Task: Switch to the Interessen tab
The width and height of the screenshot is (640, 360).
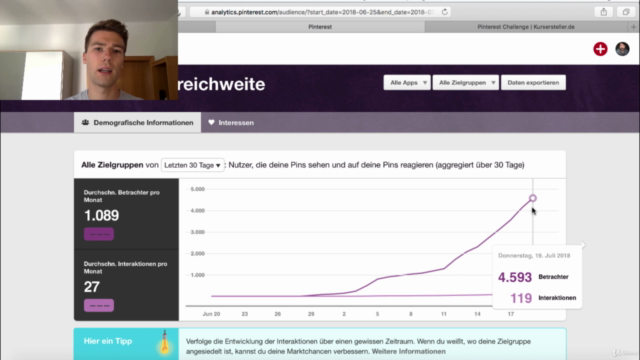Action: tap(231, 122)
